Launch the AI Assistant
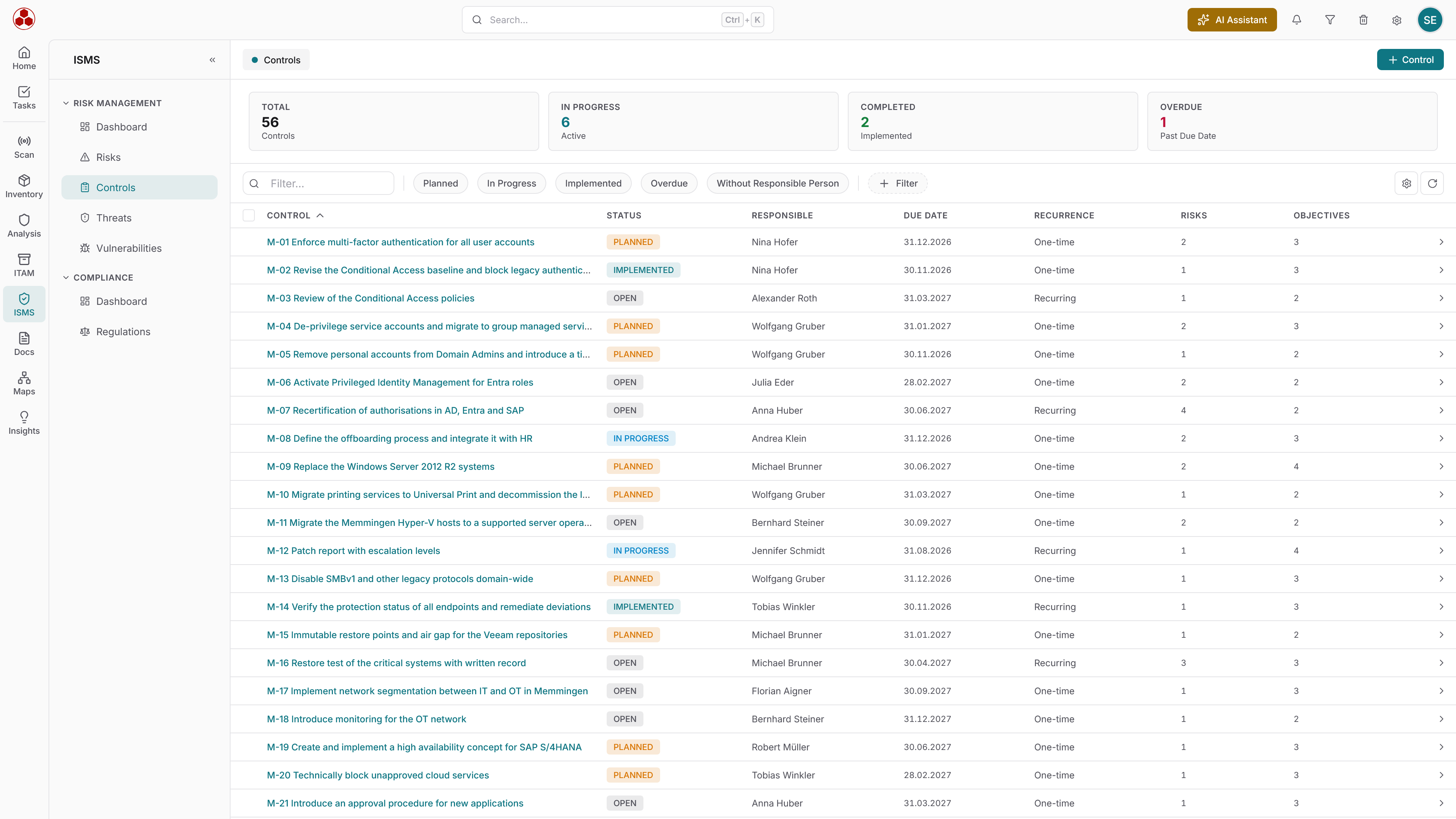This screenshot has width=1456, height=819. [1232, 20]
